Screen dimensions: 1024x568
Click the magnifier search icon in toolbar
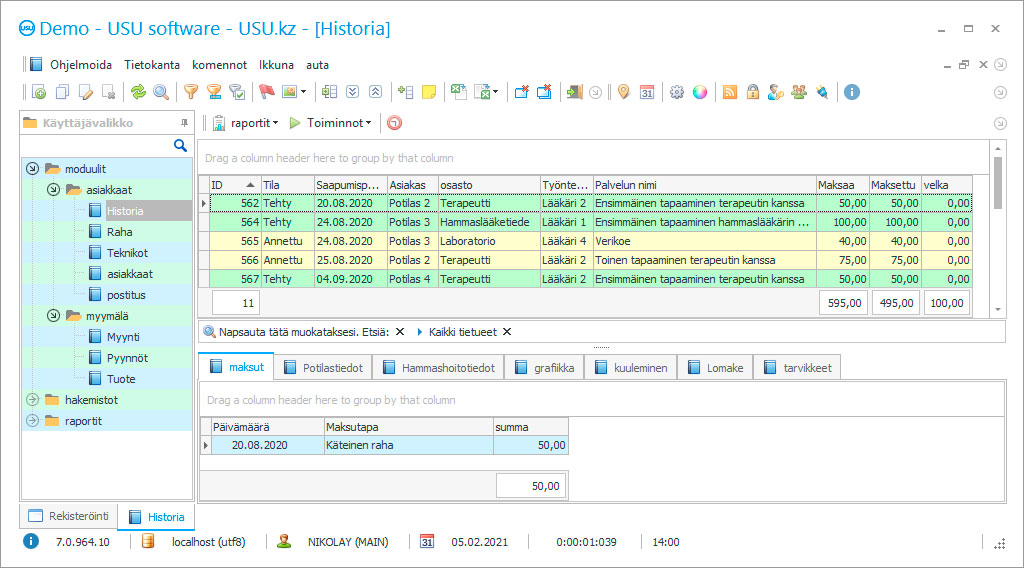pos(161,92)
